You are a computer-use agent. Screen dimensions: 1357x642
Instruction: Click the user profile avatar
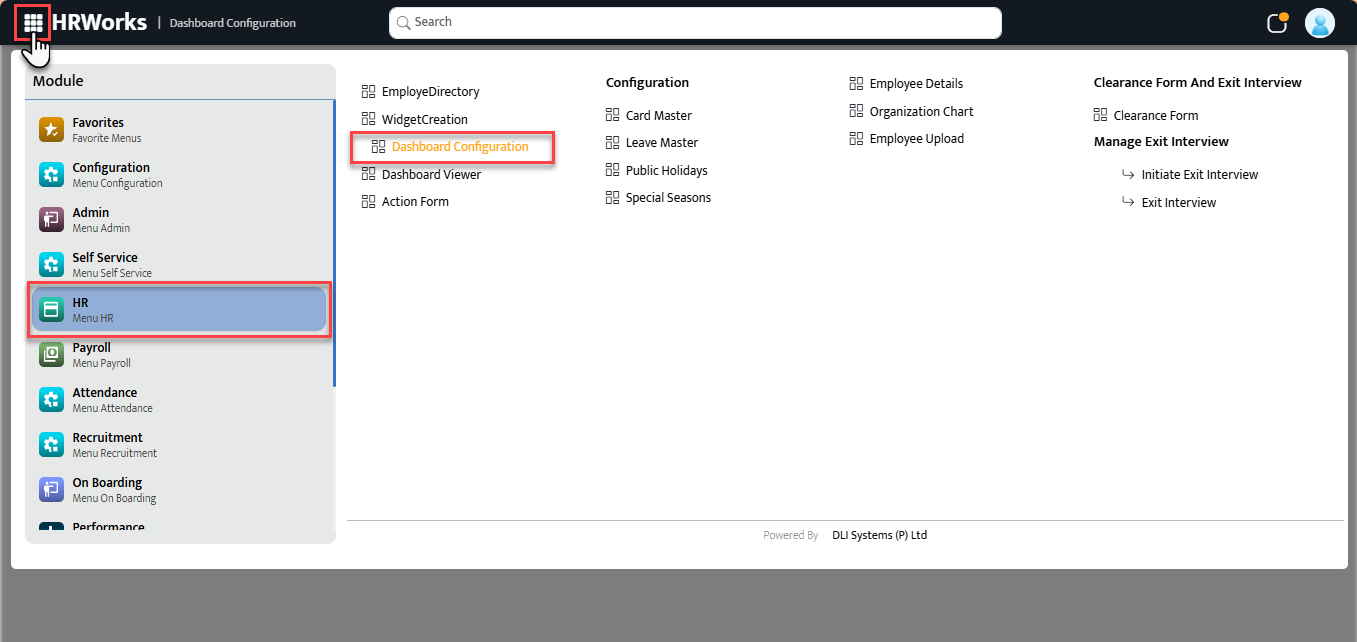point(1320,23)
